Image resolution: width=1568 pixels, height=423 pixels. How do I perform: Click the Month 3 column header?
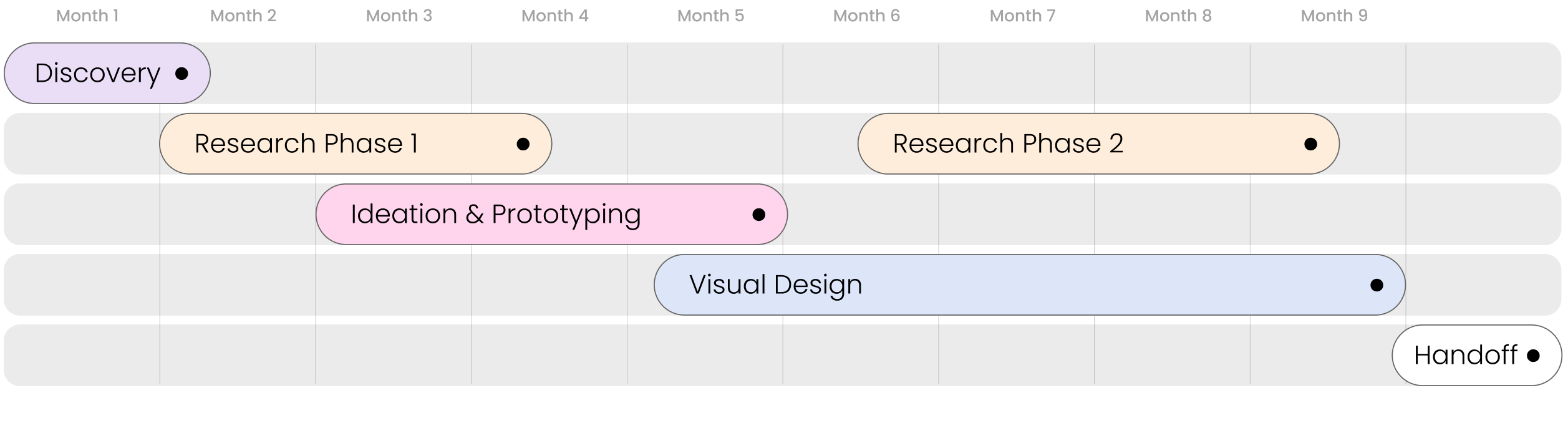pos(399,16)
